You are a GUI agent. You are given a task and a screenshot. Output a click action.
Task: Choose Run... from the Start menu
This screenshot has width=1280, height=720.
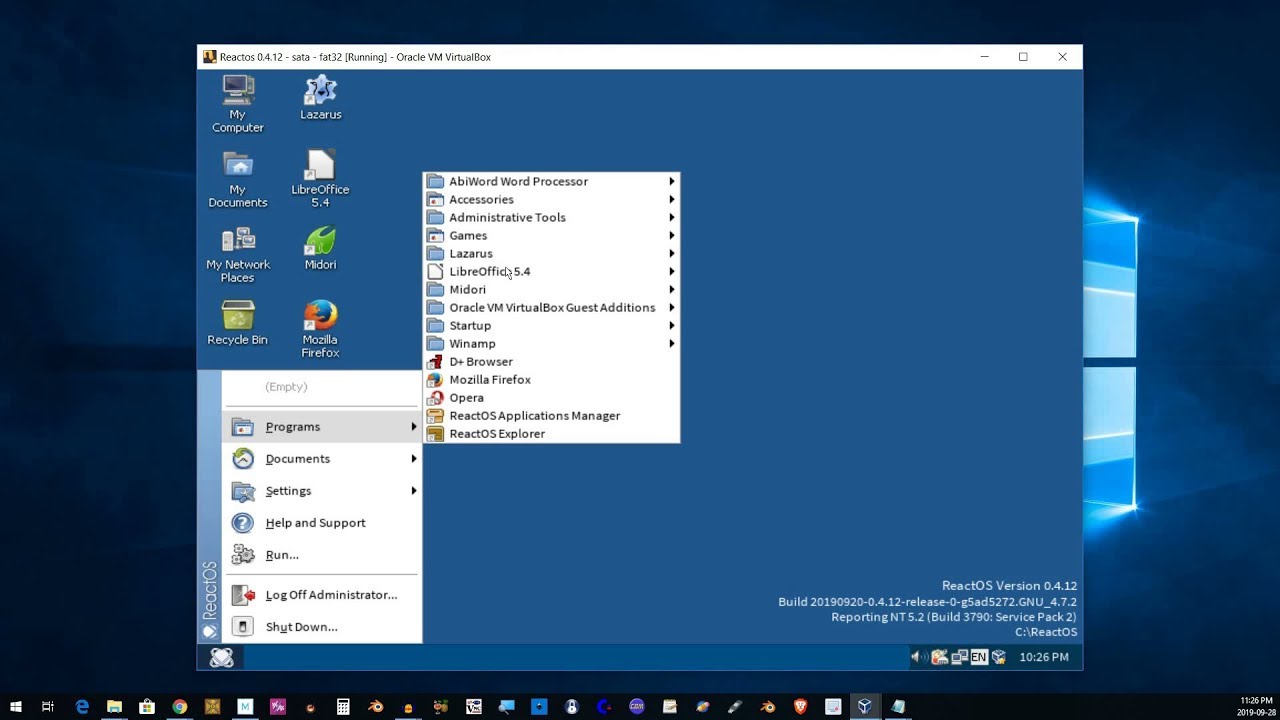tap(322, 555)
